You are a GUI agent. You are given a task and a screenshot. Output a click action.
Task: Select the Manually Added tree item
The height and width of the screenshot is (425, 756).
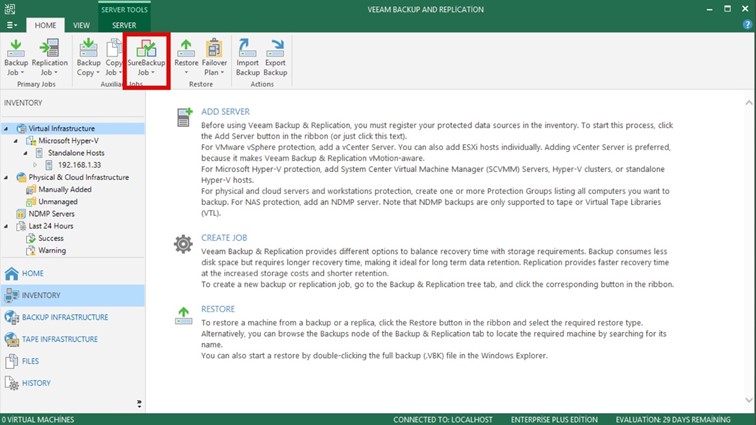[x=65, y=190]
